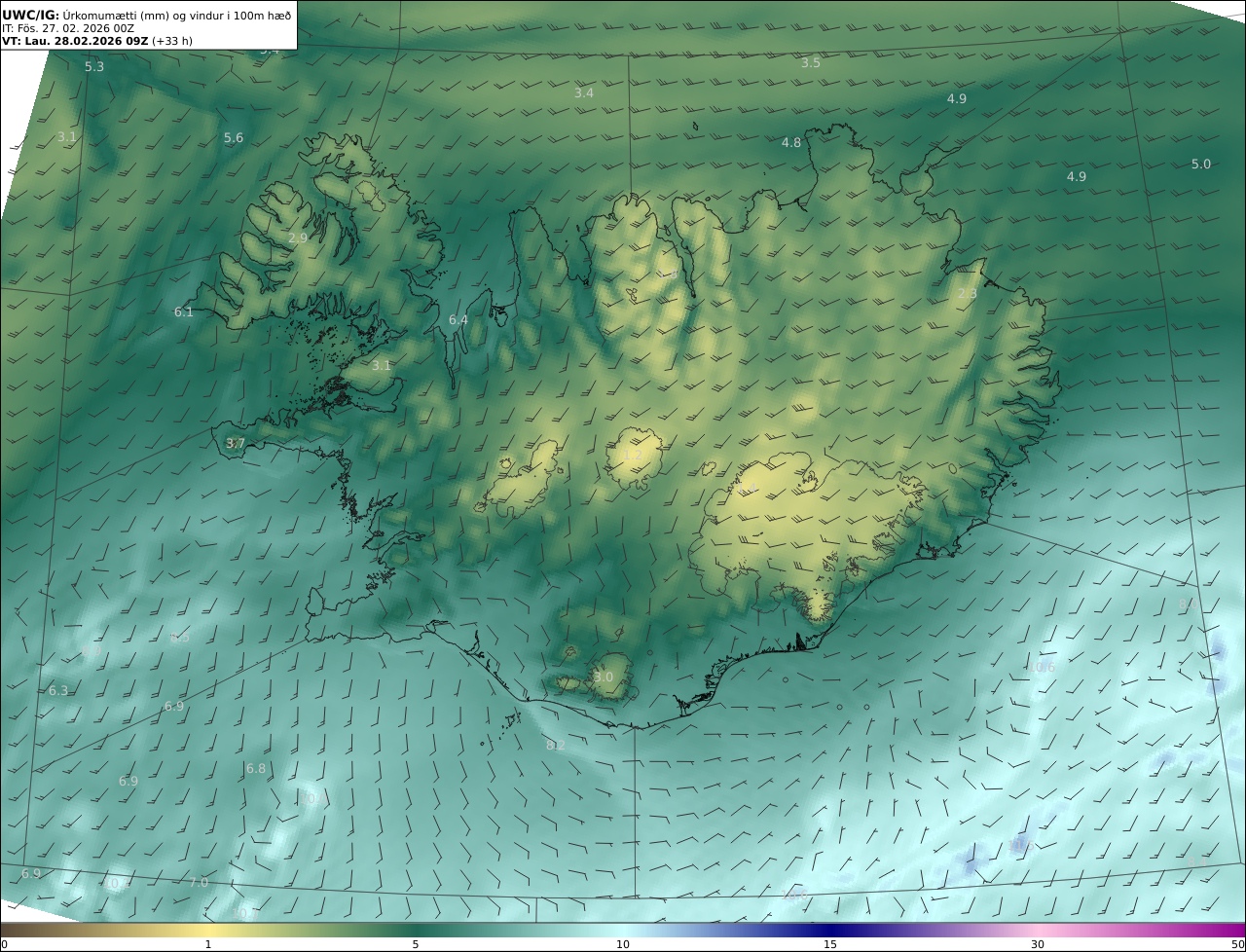Click the 5.0 value label
Viewport: 1246px width, 952px height.
(1201, 165)
